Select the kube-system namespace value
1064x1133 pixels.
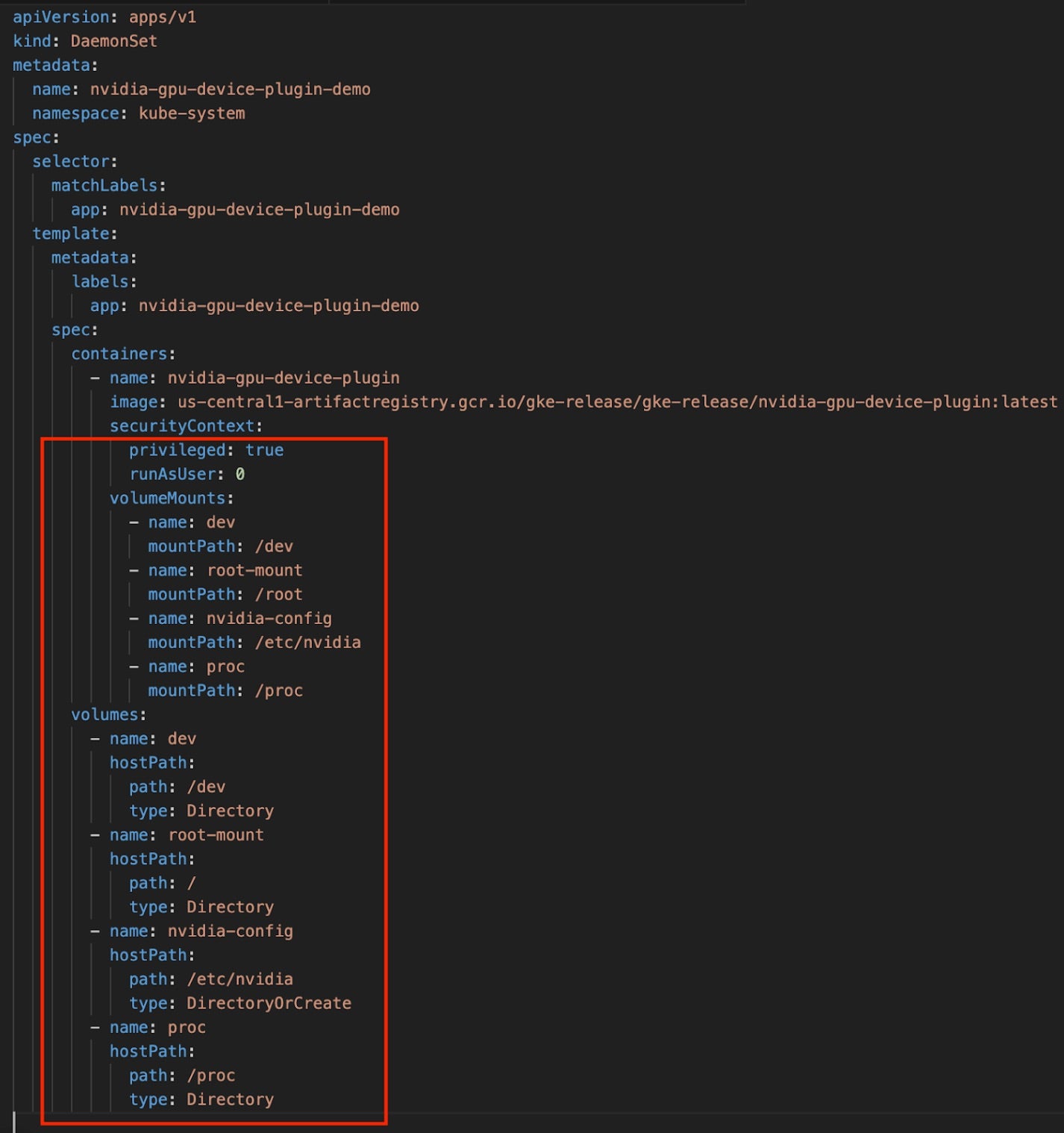tap(192, 113)
